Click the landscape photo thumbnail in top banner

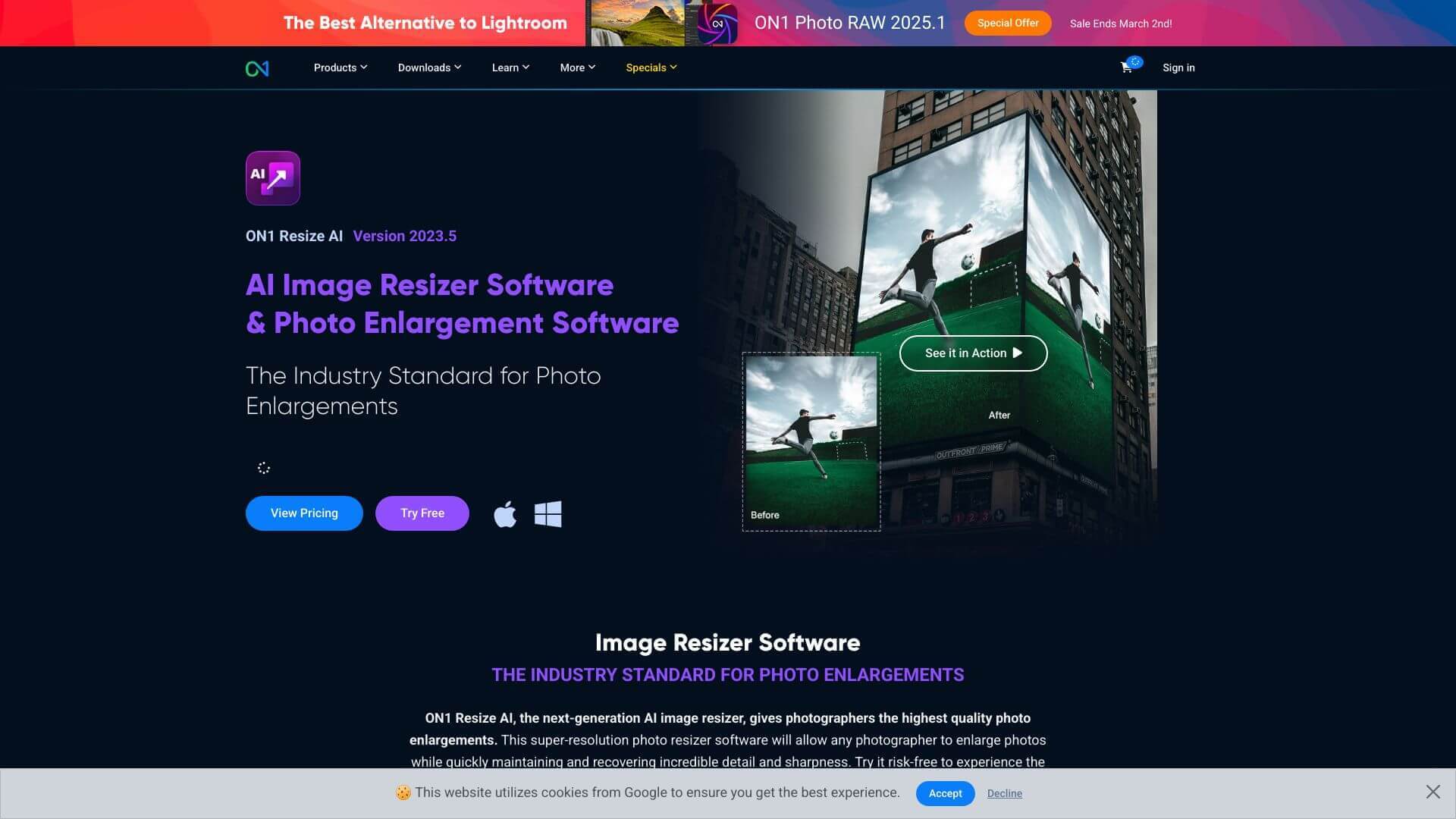tap(637, 23)
